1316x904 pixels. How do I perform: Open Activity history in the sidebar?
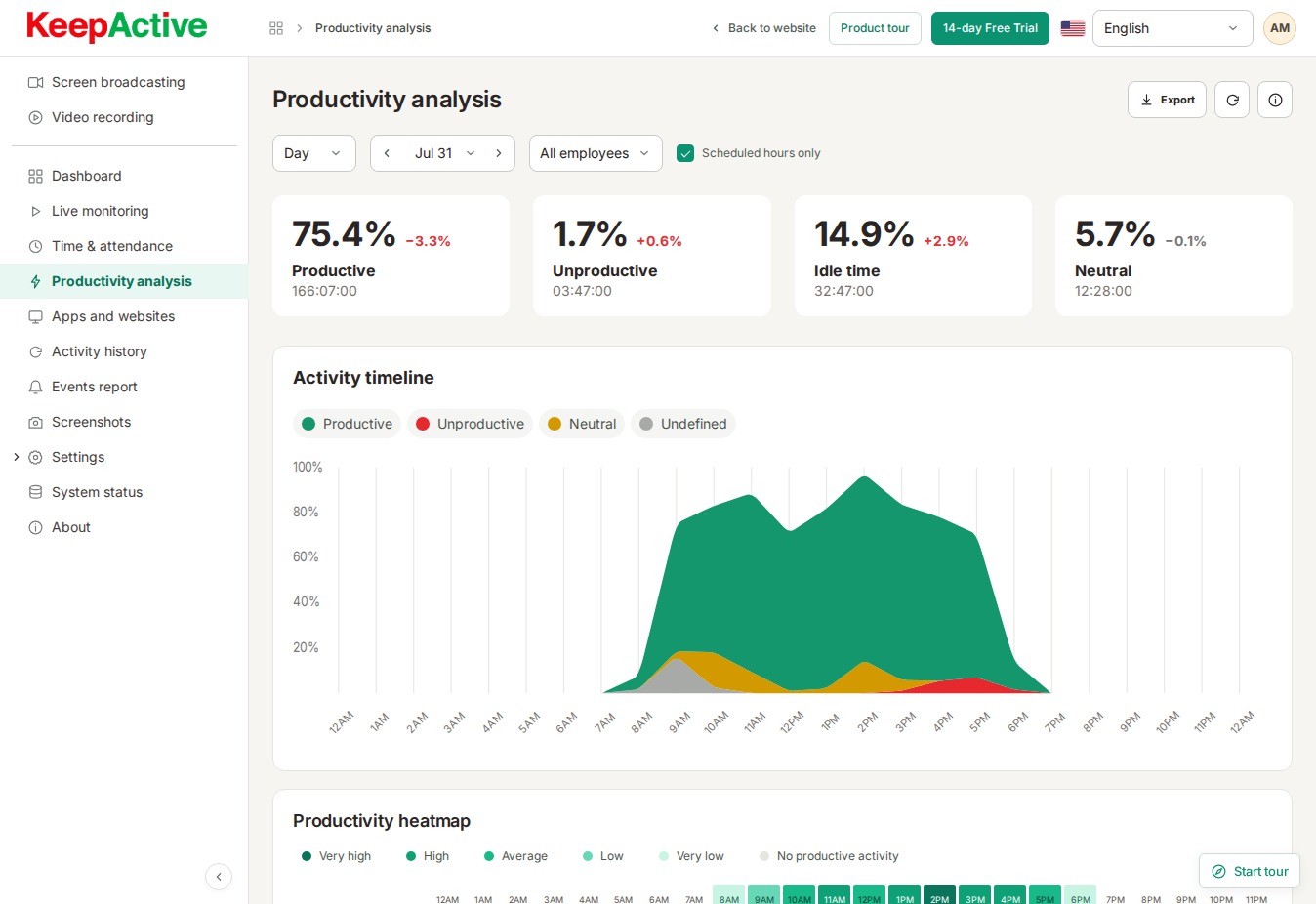pos(124,351)
